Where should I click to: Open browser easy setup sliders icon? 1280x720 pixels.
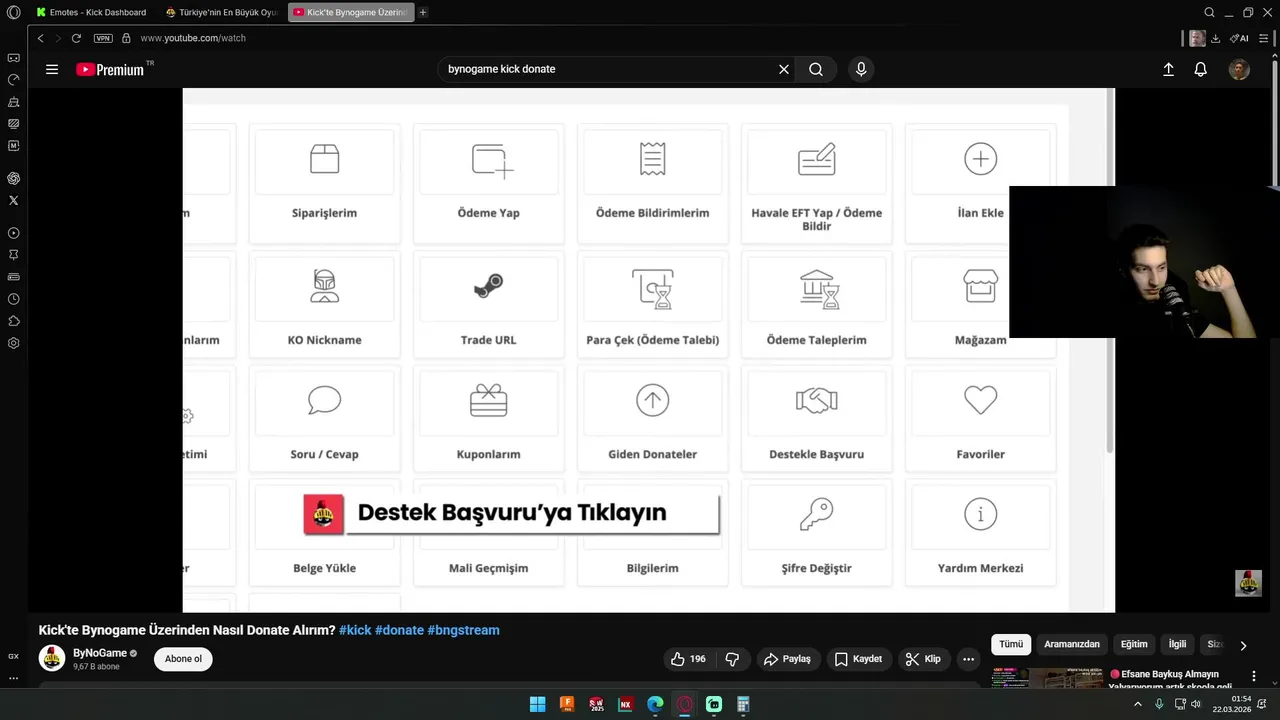click(1262, 38)
